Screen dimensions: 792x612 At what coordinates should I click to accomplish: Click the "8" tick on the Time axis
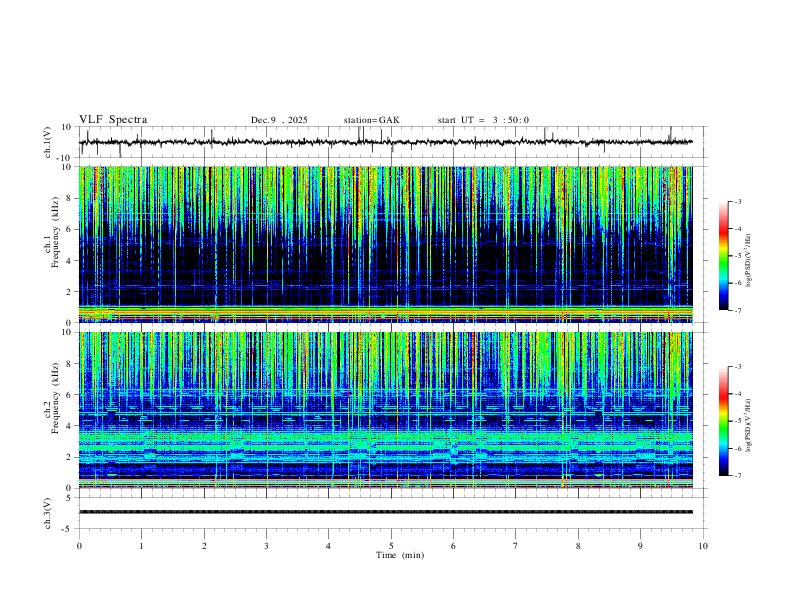[578, 546]
